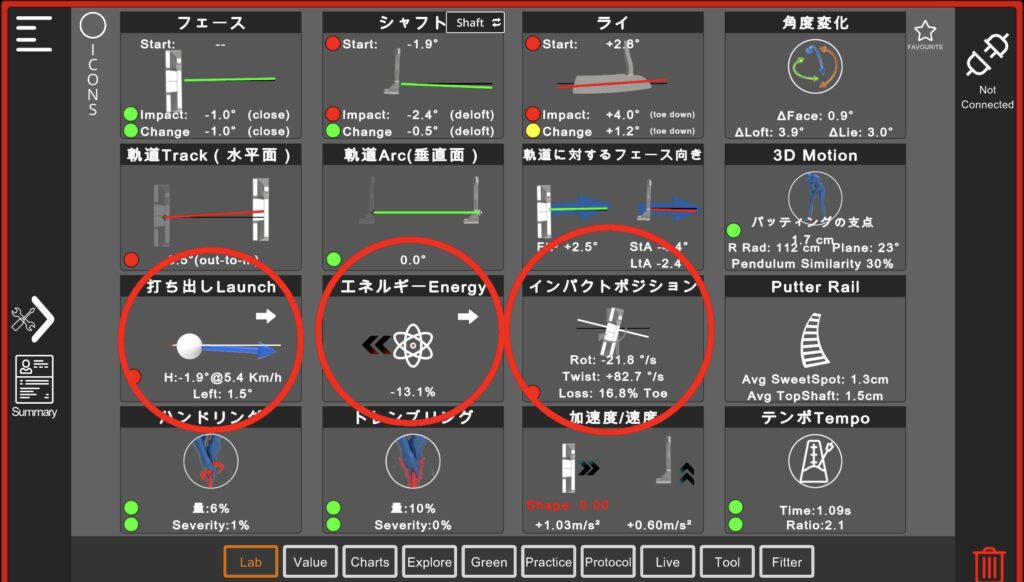
Task: Click the 'Loss: 16.8% Toe' text
Action: 613,393
